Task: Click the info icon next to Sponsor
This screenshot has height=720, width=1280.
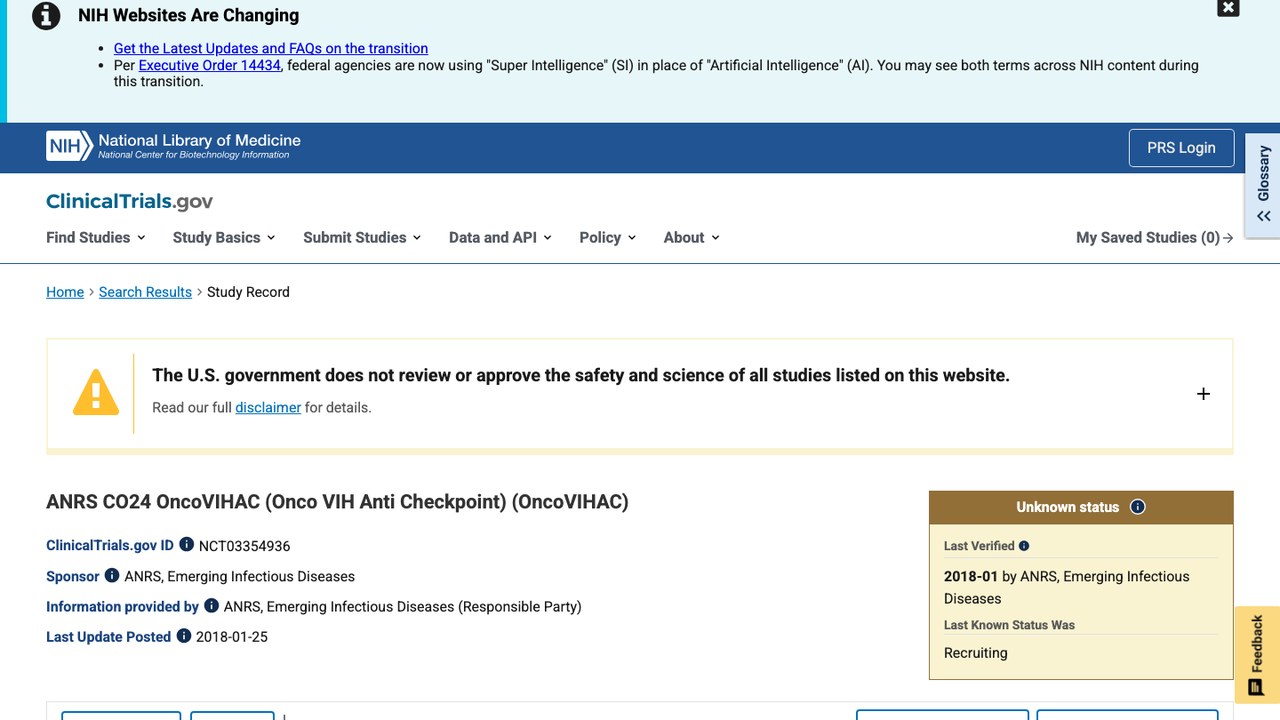Action: pos(112,575)
